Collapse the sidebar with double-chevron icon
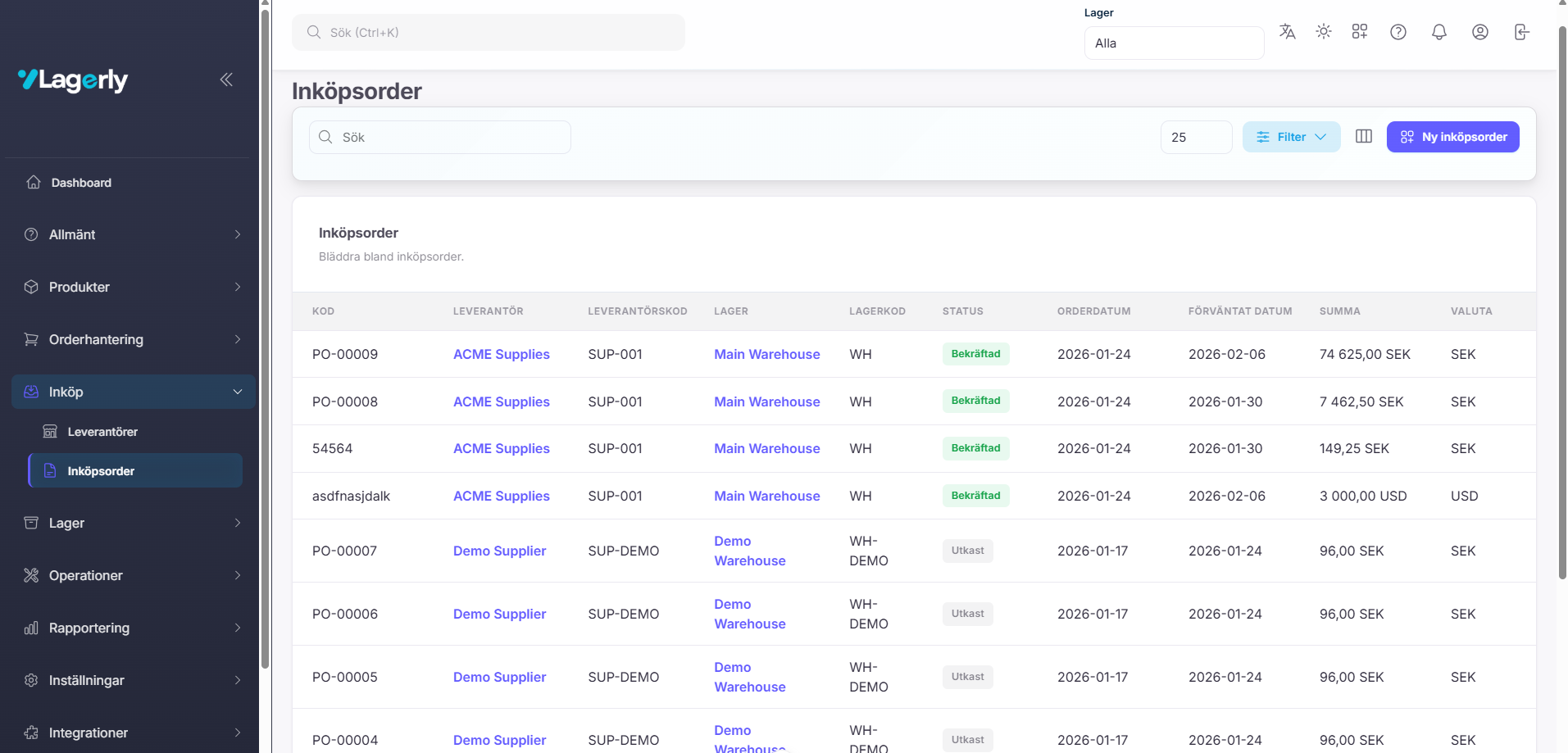 226,79
